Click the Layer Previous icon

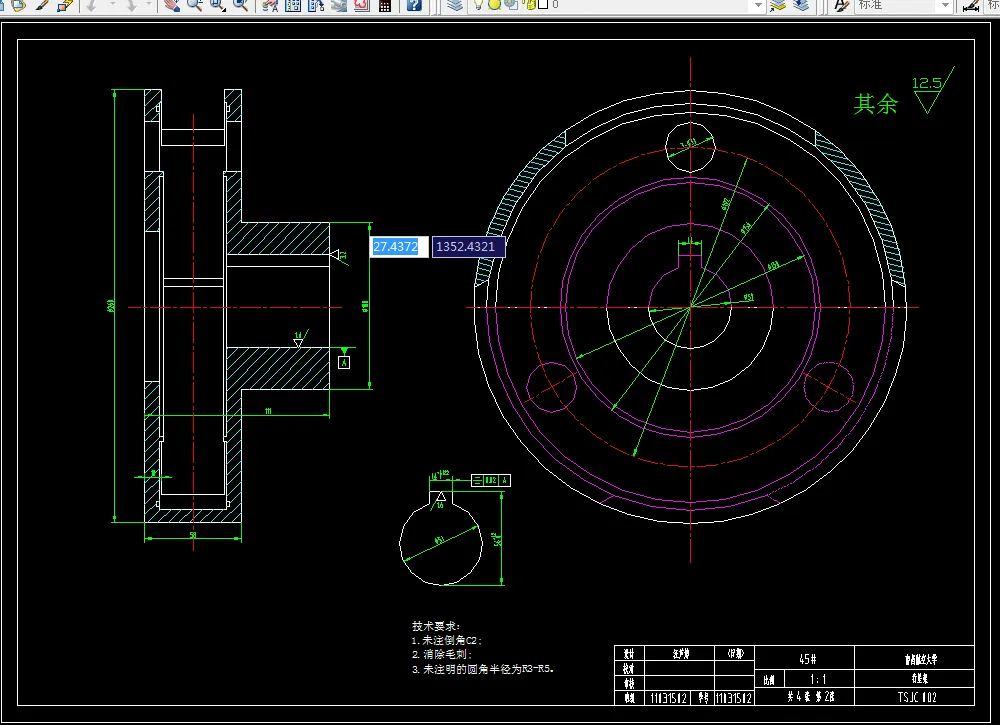(801, 5)
